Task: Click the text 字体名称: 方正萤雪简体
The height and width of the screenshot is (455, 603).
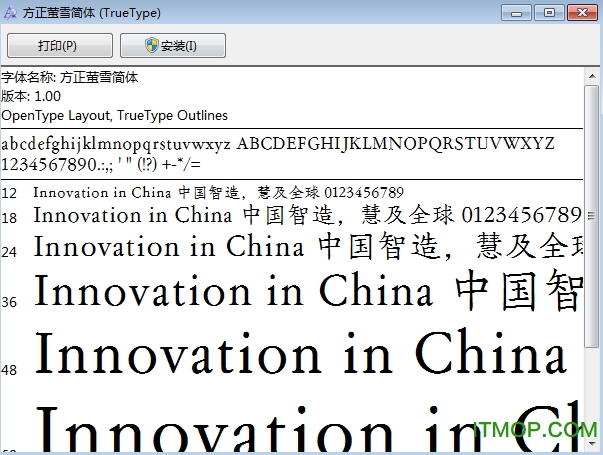Action: 70,77
